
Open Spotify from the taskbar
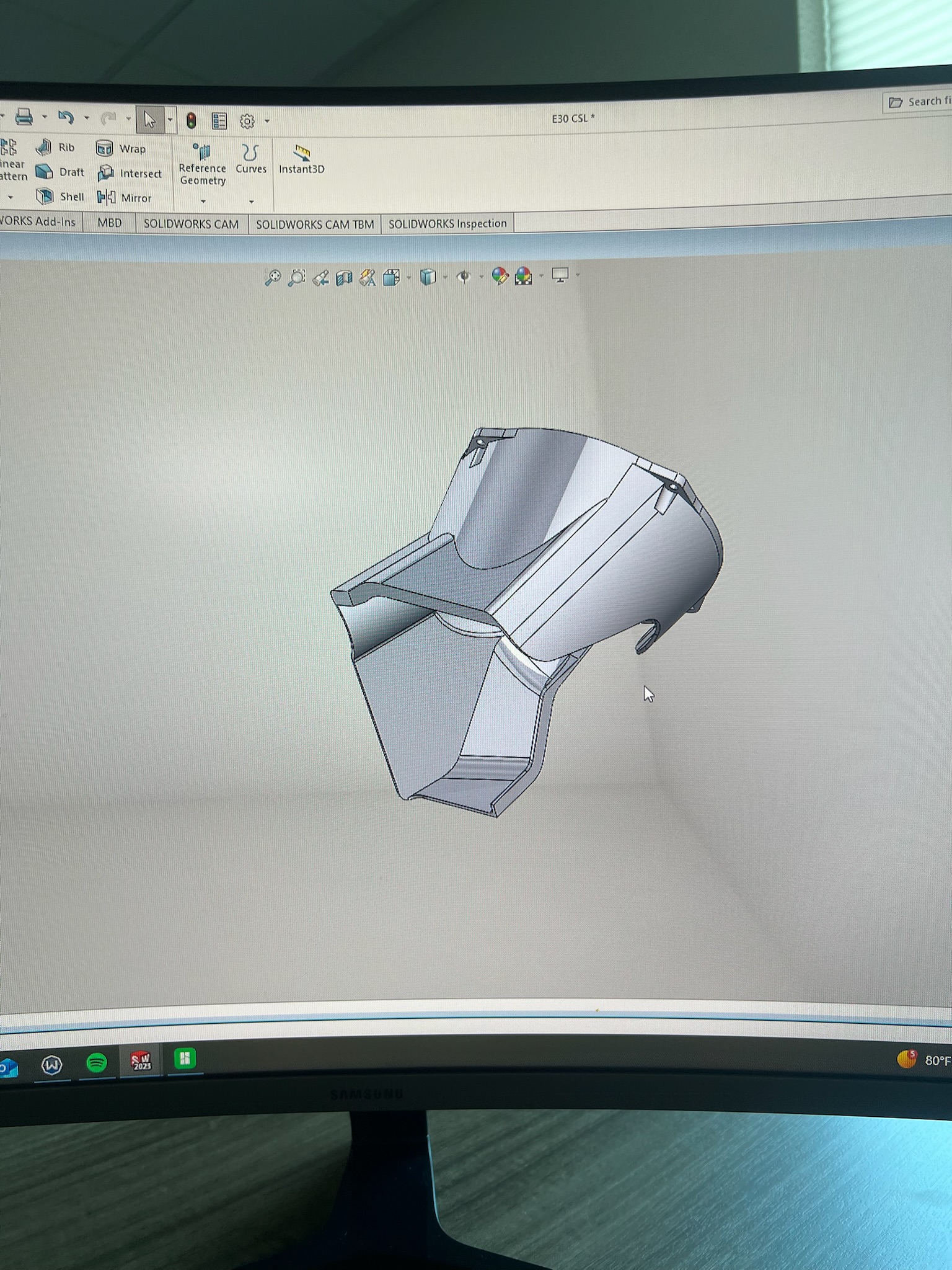click(97, 1063)
